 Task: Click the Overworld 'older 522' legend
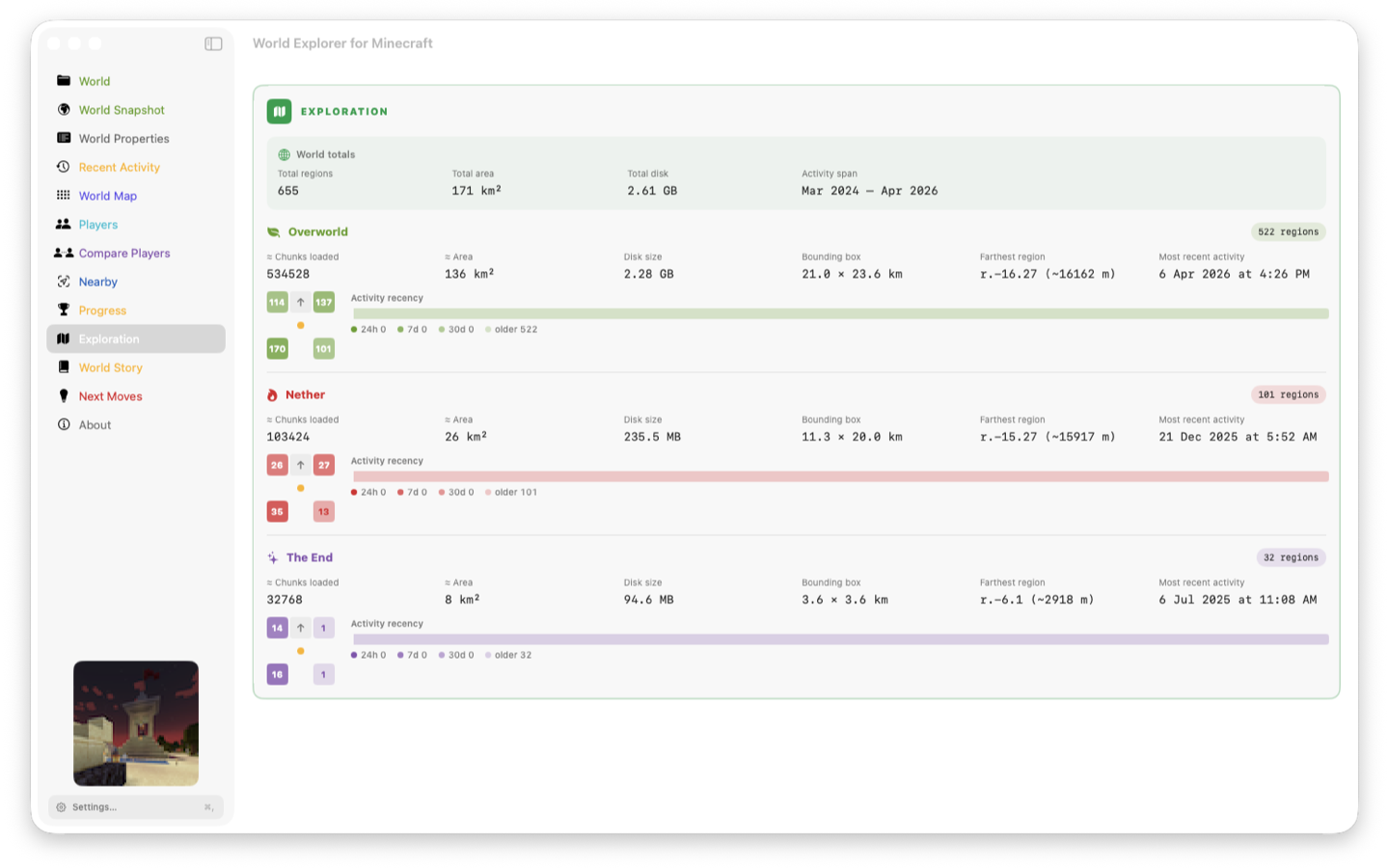click(511, 330)
